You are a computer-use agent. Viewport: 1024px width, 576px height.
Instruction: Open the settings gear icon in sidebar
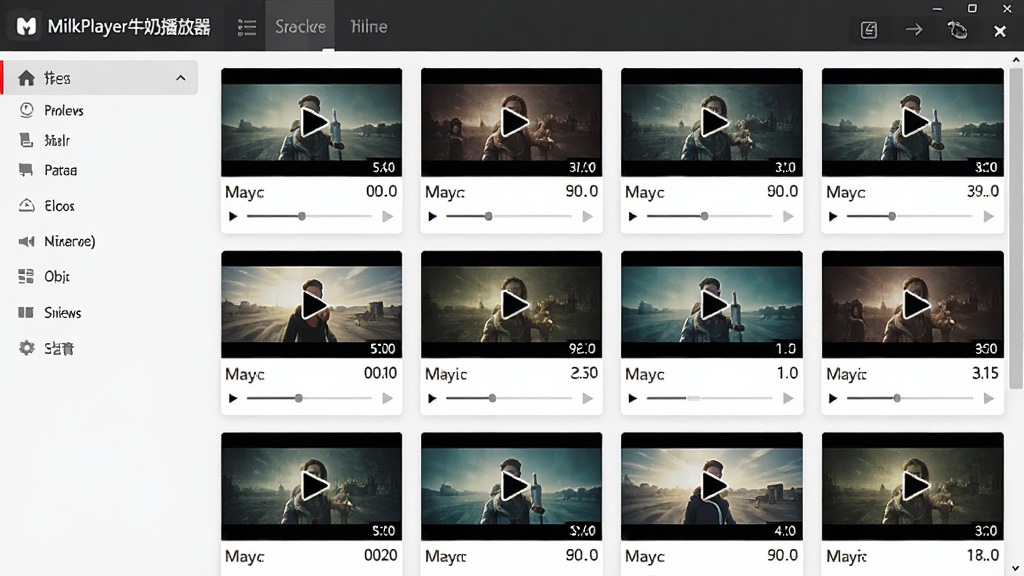(26, 348)
